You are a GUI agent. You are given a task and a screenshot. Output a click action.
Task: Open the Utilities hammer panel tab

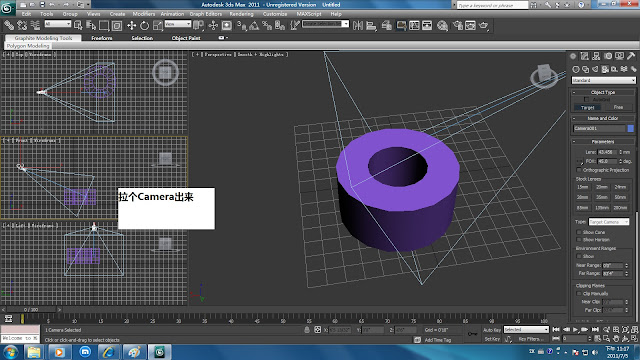631,56
